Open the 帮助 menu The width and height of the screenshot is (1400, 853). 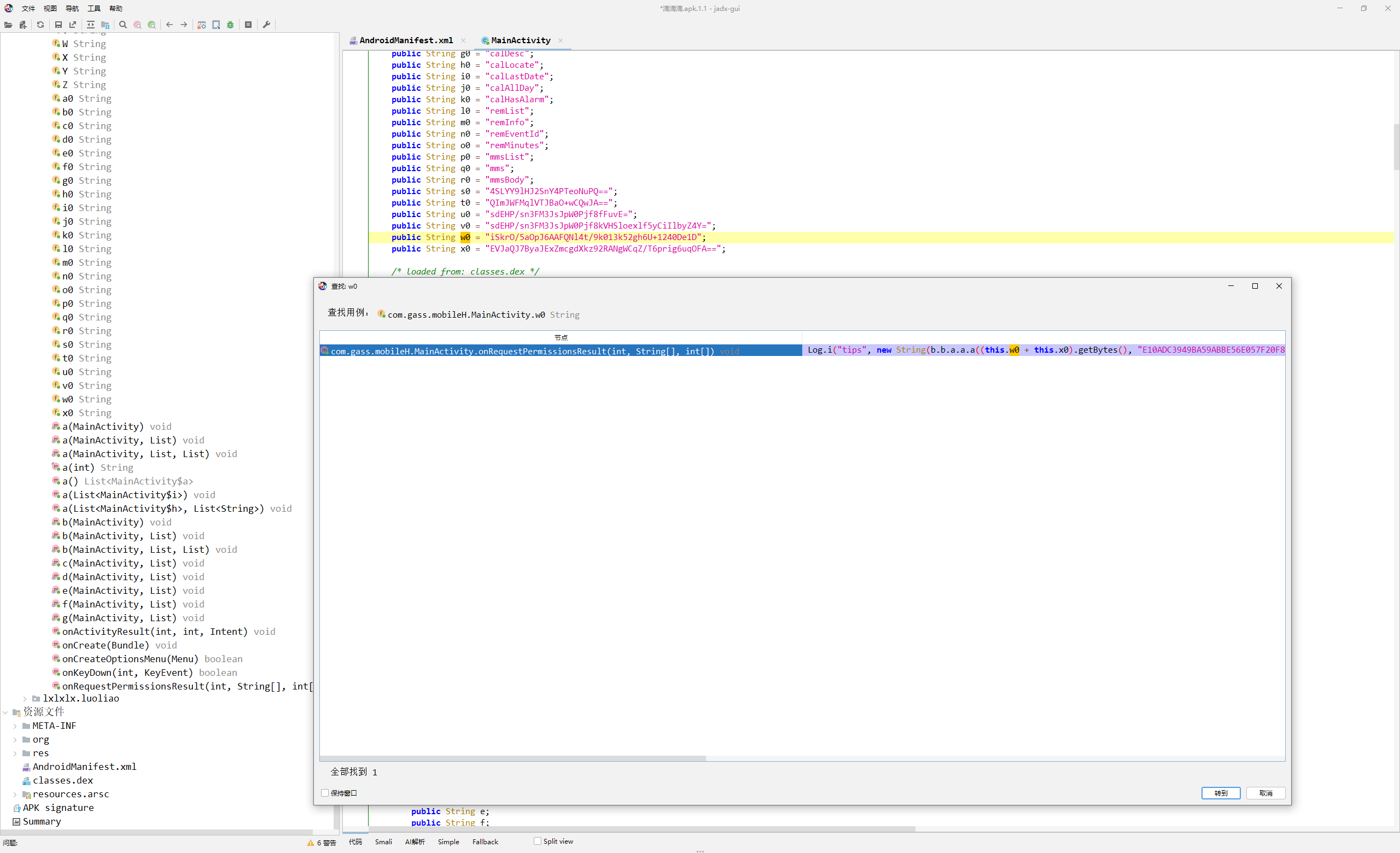coord(116,9)
